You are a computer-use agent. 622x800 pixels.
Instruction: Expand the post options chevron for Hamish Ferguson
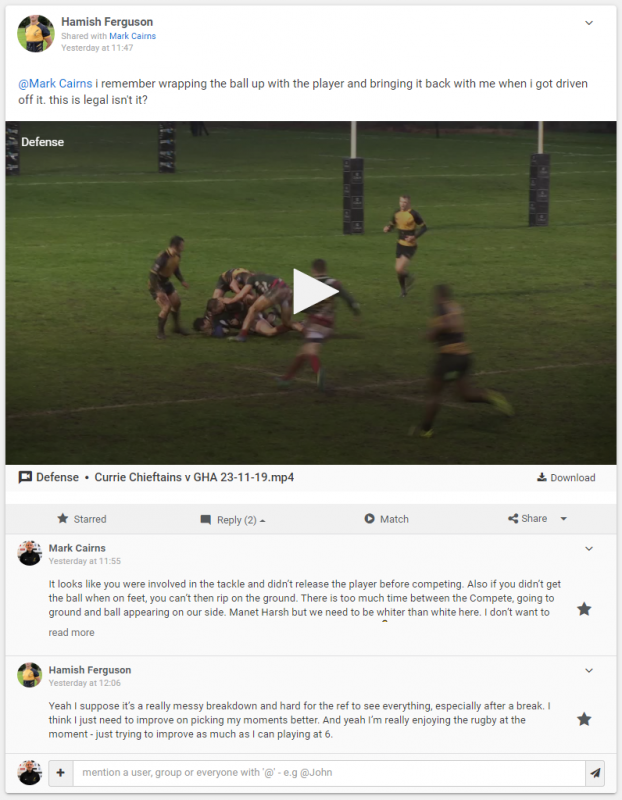pos(589,23)
